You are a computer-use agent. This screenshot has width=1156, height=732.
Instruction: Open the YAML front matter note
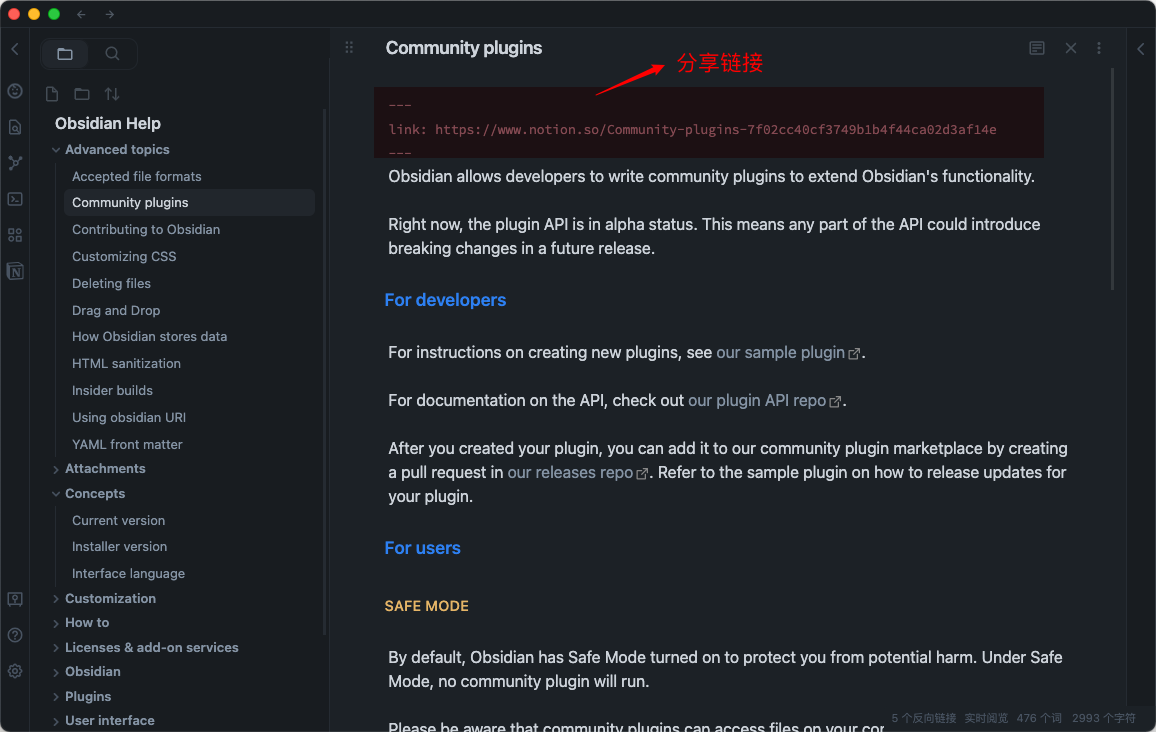127,445
